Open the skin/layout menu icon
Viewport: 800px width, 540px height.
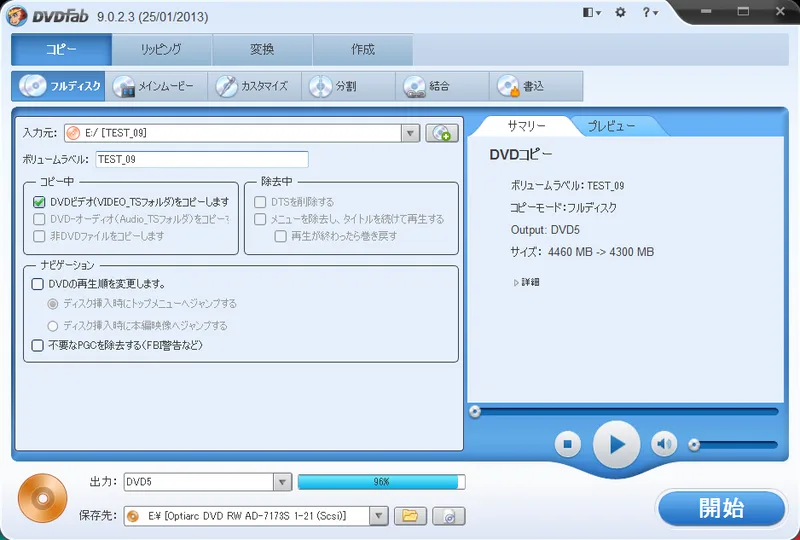(591, 12)
